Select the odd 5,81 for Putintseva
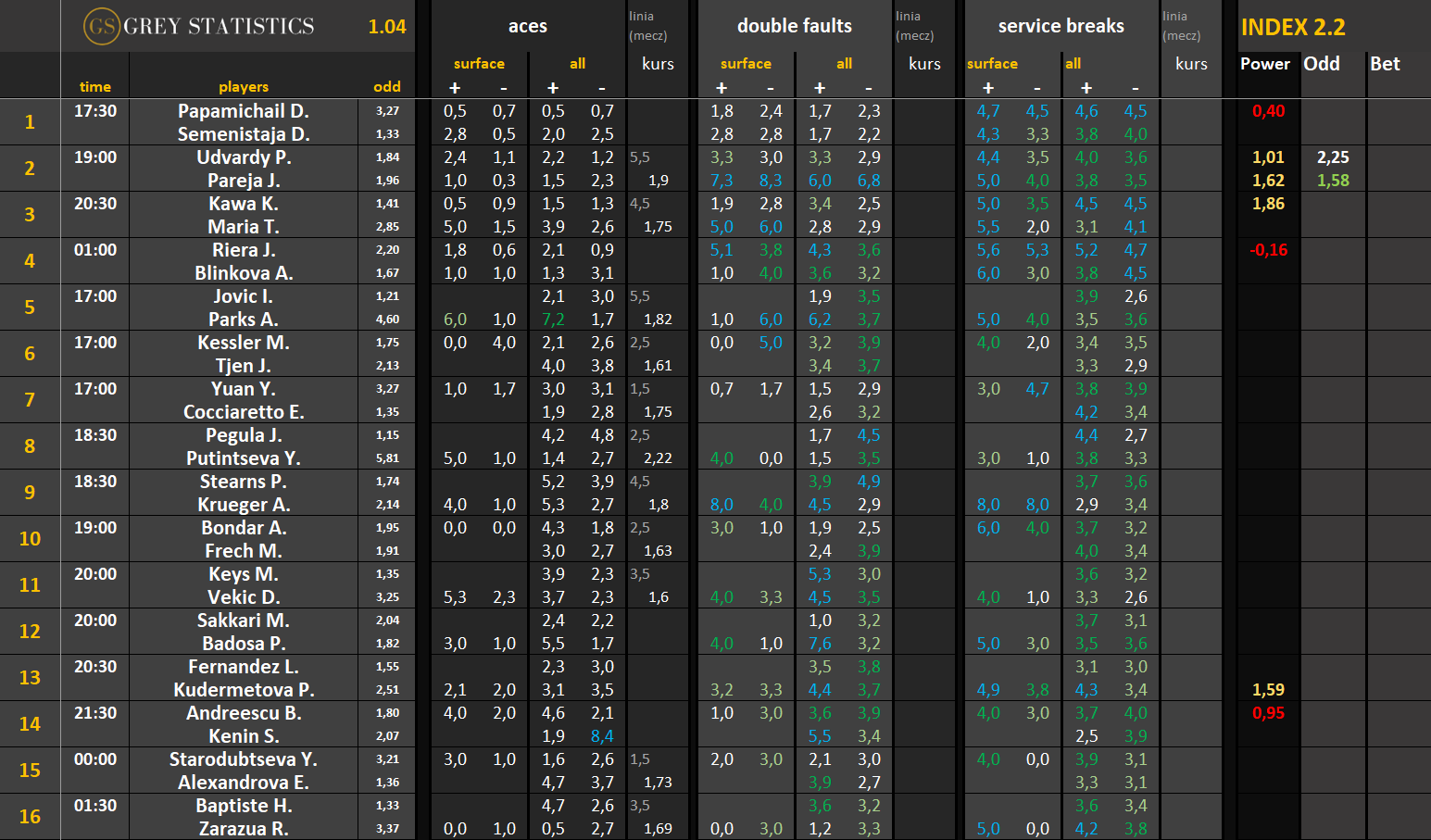The height and width of the screenshot is (840, 1431). click(x=387, y=458)
